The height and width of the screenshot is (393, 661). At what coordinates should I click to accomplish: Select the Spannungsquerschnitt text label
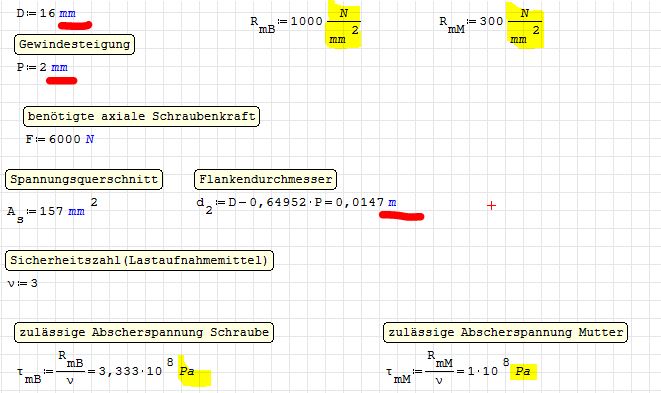click(x=84, y=179)
